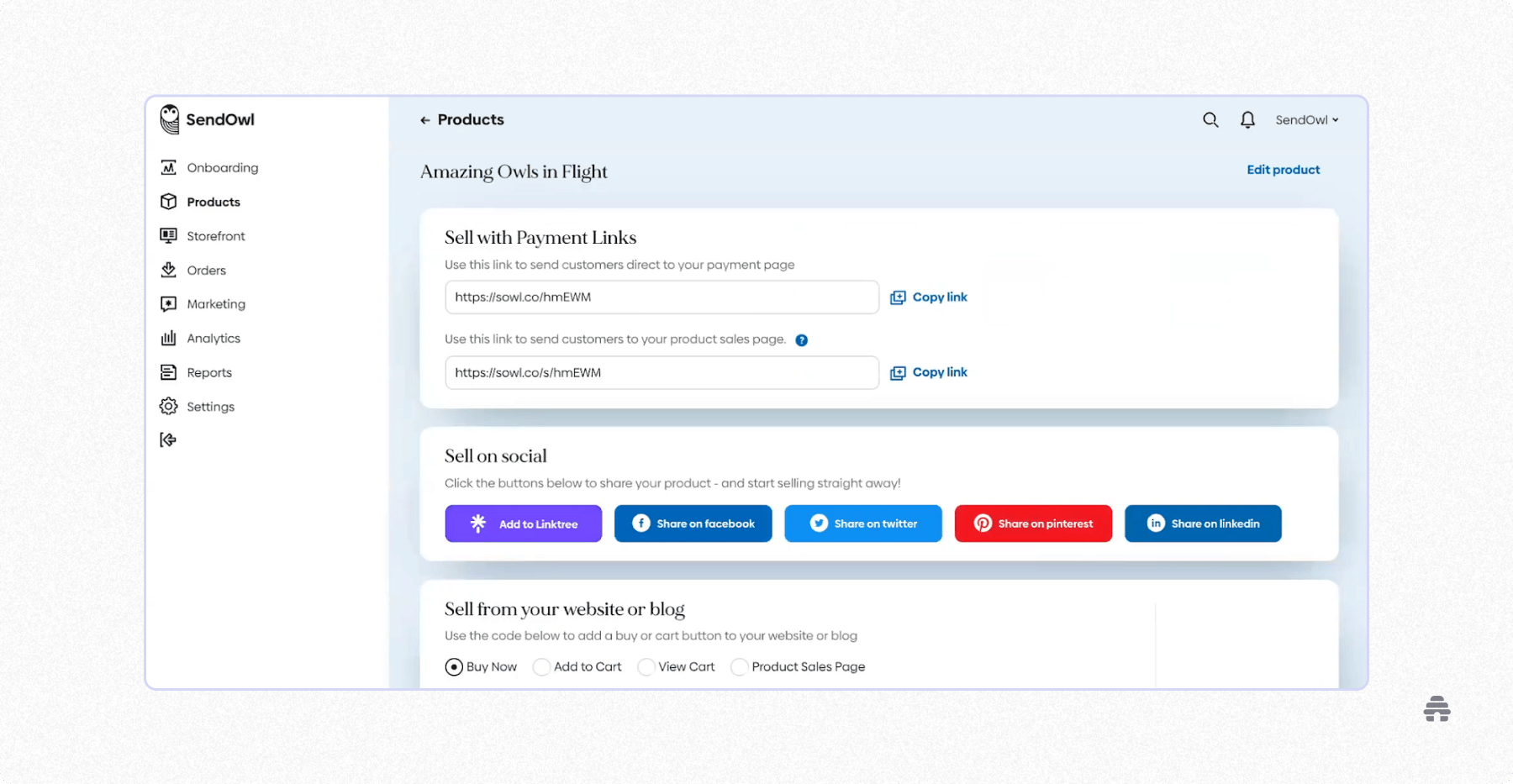Screen dimensions: 1513x784
Task: Copy the payment page link via copy icon
Action: click(x=898, y=297)
